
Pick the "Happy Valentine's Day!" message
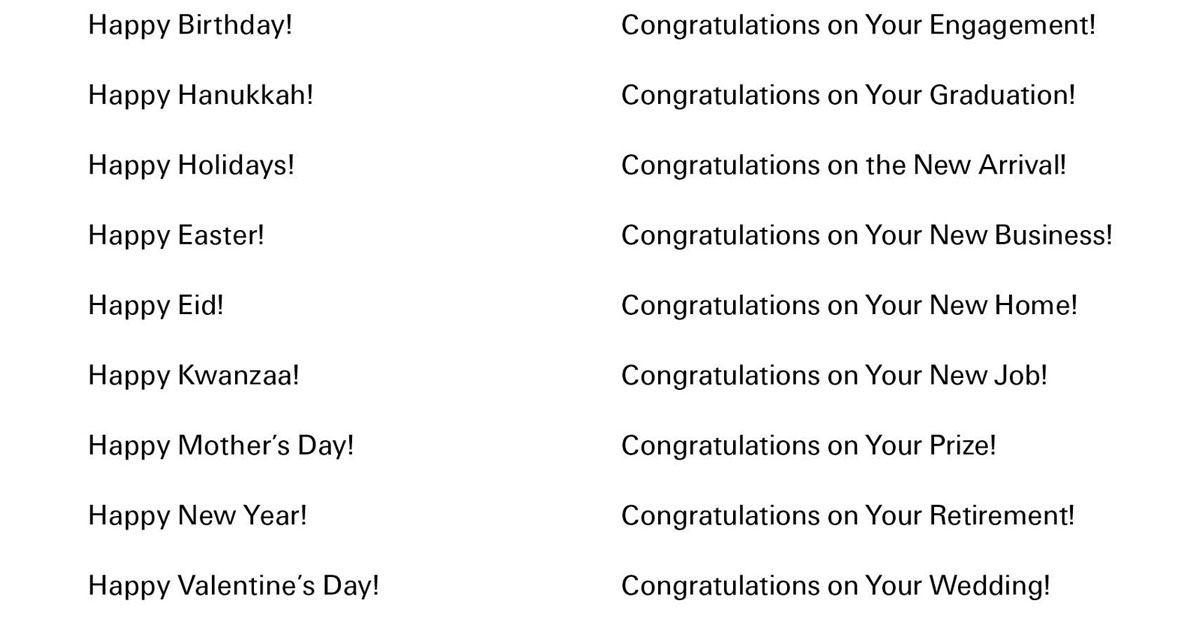[233, 585]
